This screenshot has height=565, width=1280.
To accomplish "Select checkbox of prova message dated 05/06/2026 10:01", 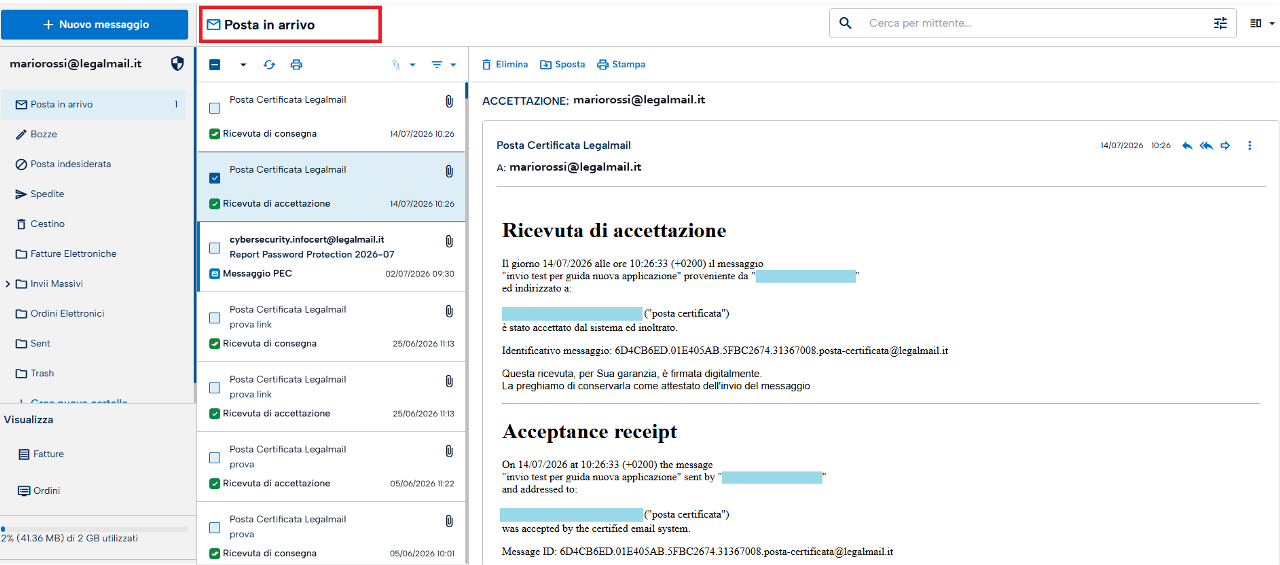I will 215,528.
